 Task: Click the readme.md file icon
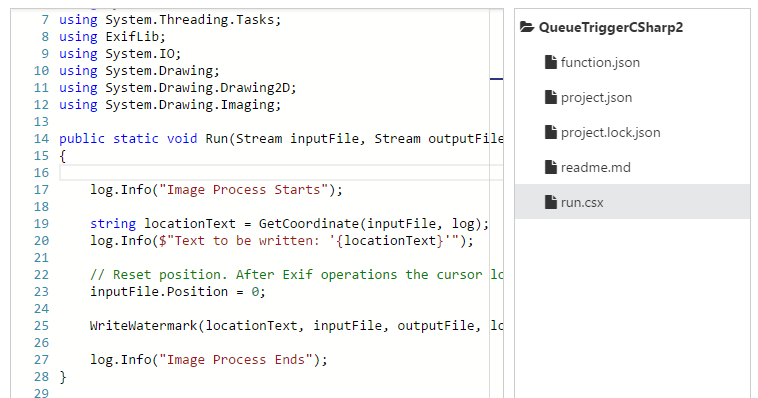pyautogui.click(x=551, y=167)
